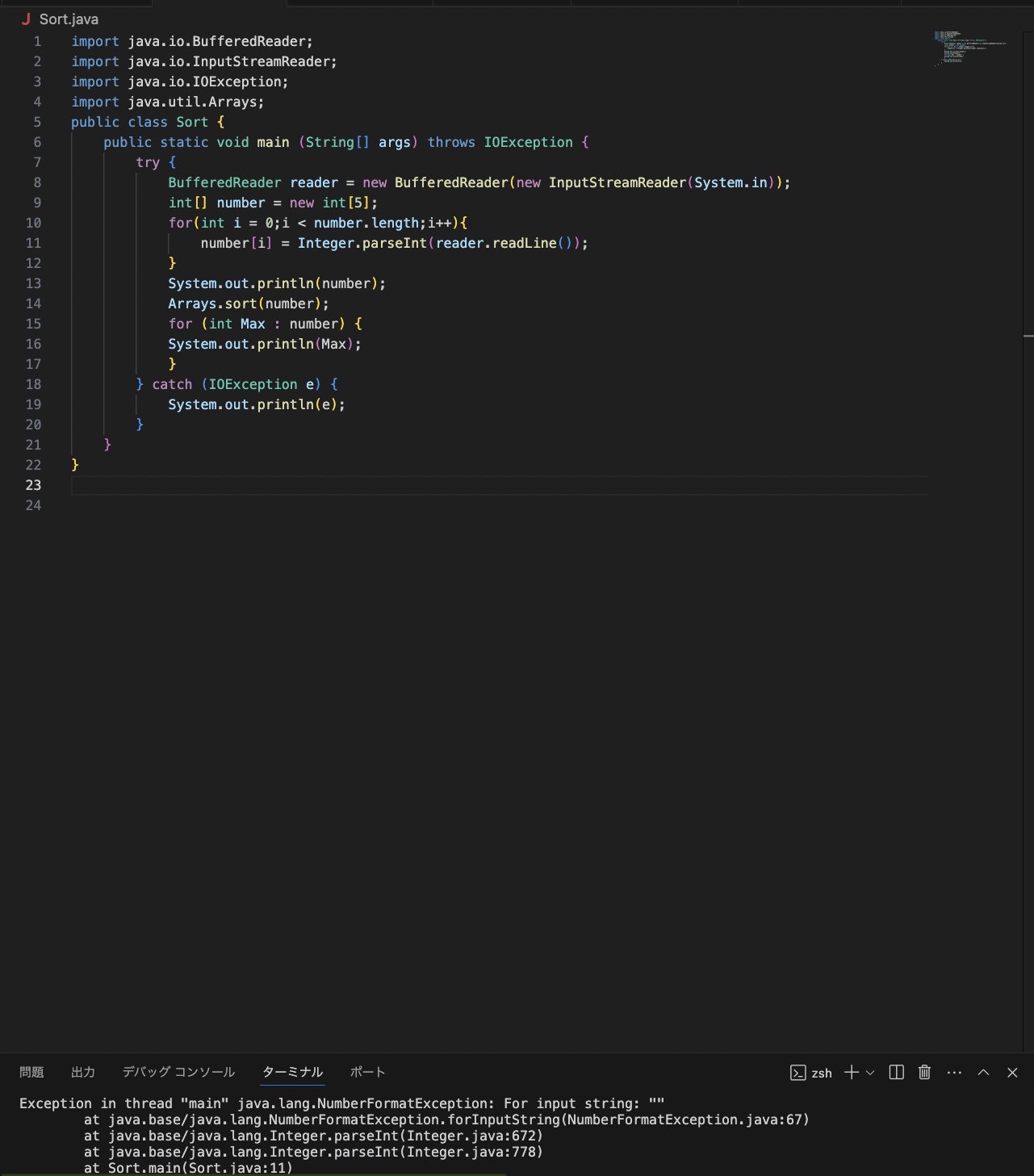Image resolution: width=1034 pixels, height=1176 pixels.
Task: Create a new terminal with plus icon
Action: pos(851,1072)
